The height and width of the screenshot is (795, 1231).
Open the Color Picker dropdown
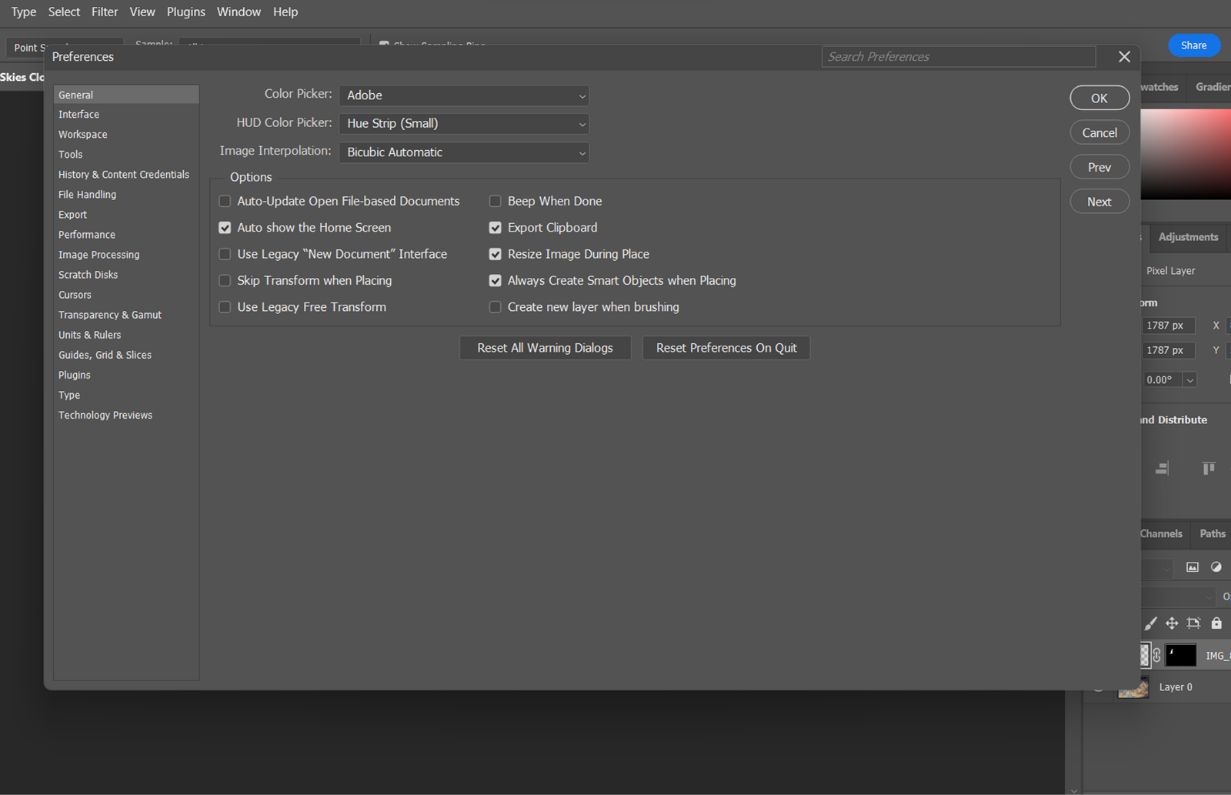(x=463, y=95)
